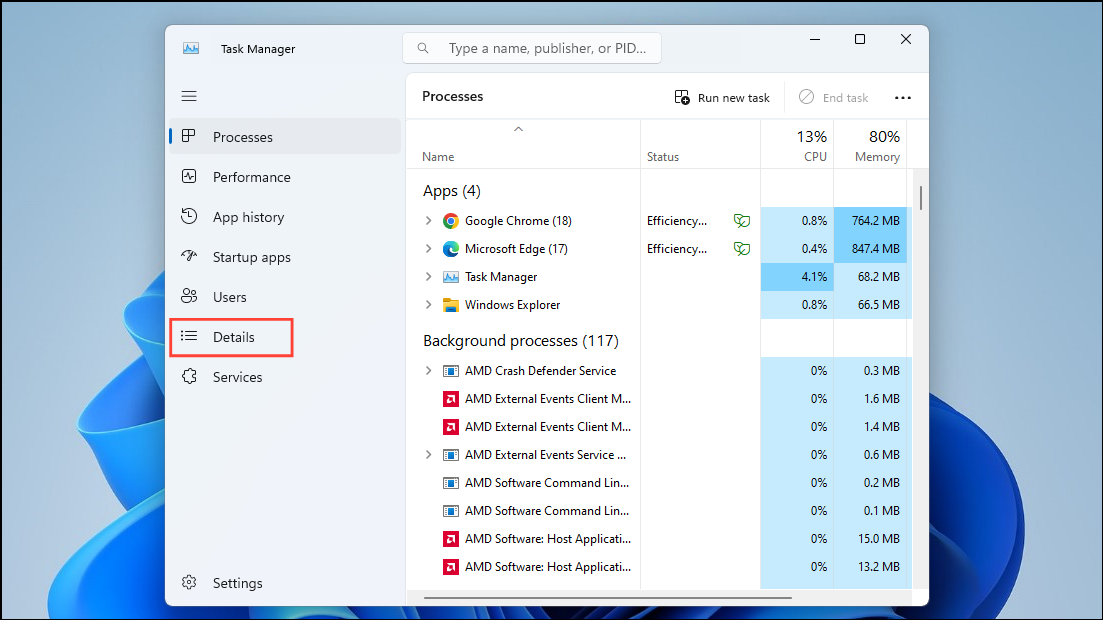Image resolution: width=1103 pixels, height=620 pixels.
Task: Click the search field at the top
Action: click(x=531, y=47)
